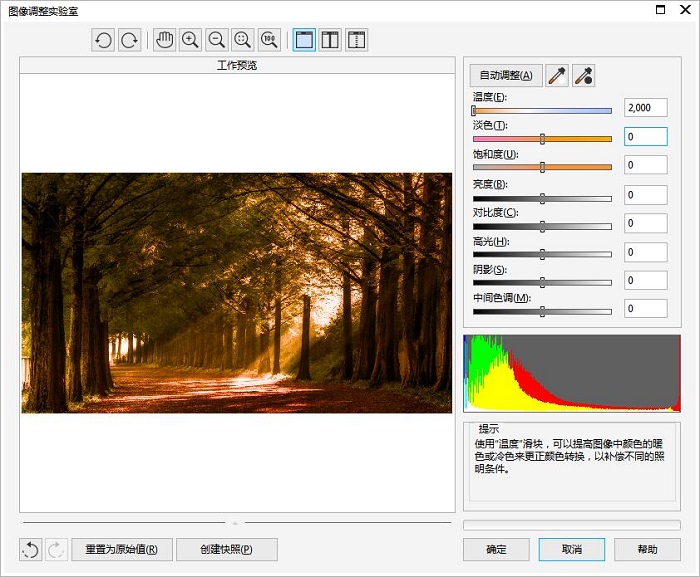This screenshot has width=700, height=577.
Task: Set zoom to 100% icon
Action: click(x=269, y=40)
